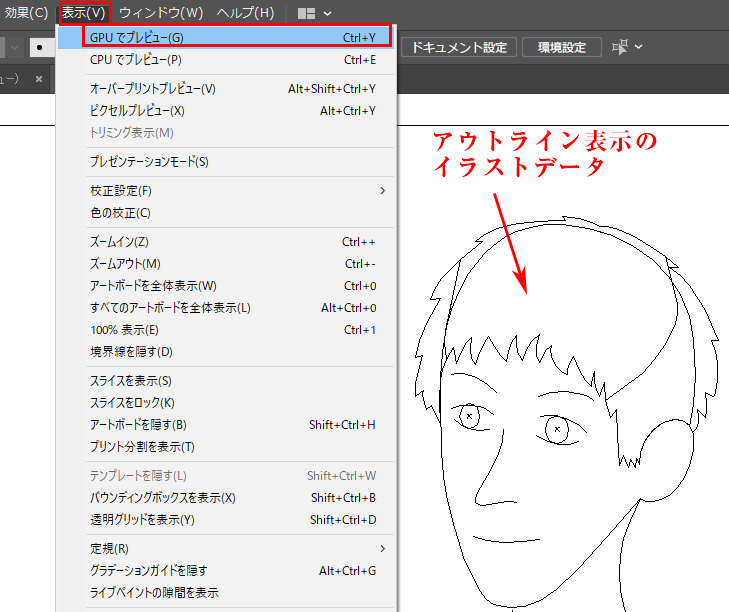Select CPU でプレビュー(P) menu item

point(225,60)
